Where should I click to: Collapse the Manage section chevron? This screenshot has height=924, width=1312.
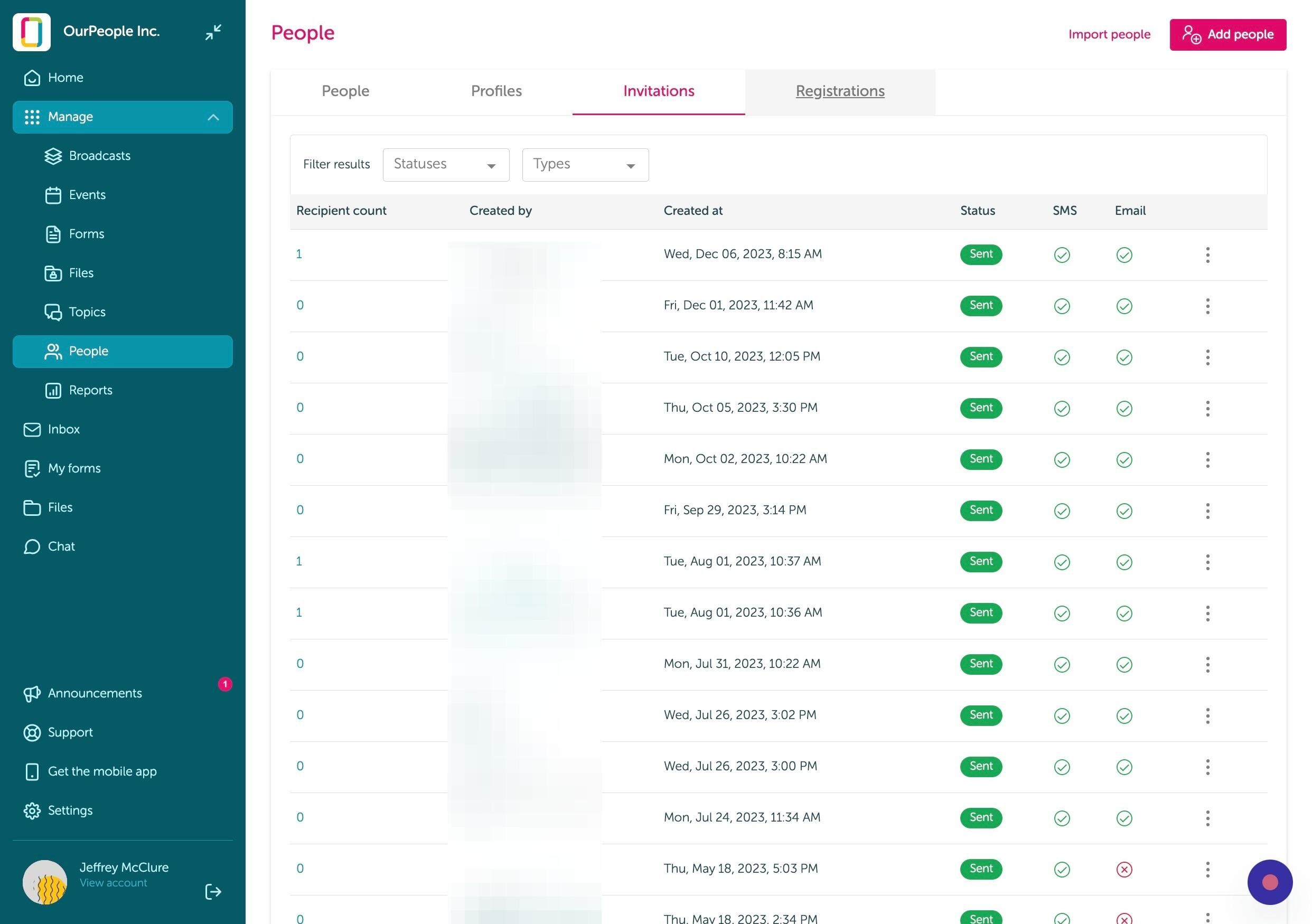213,117
